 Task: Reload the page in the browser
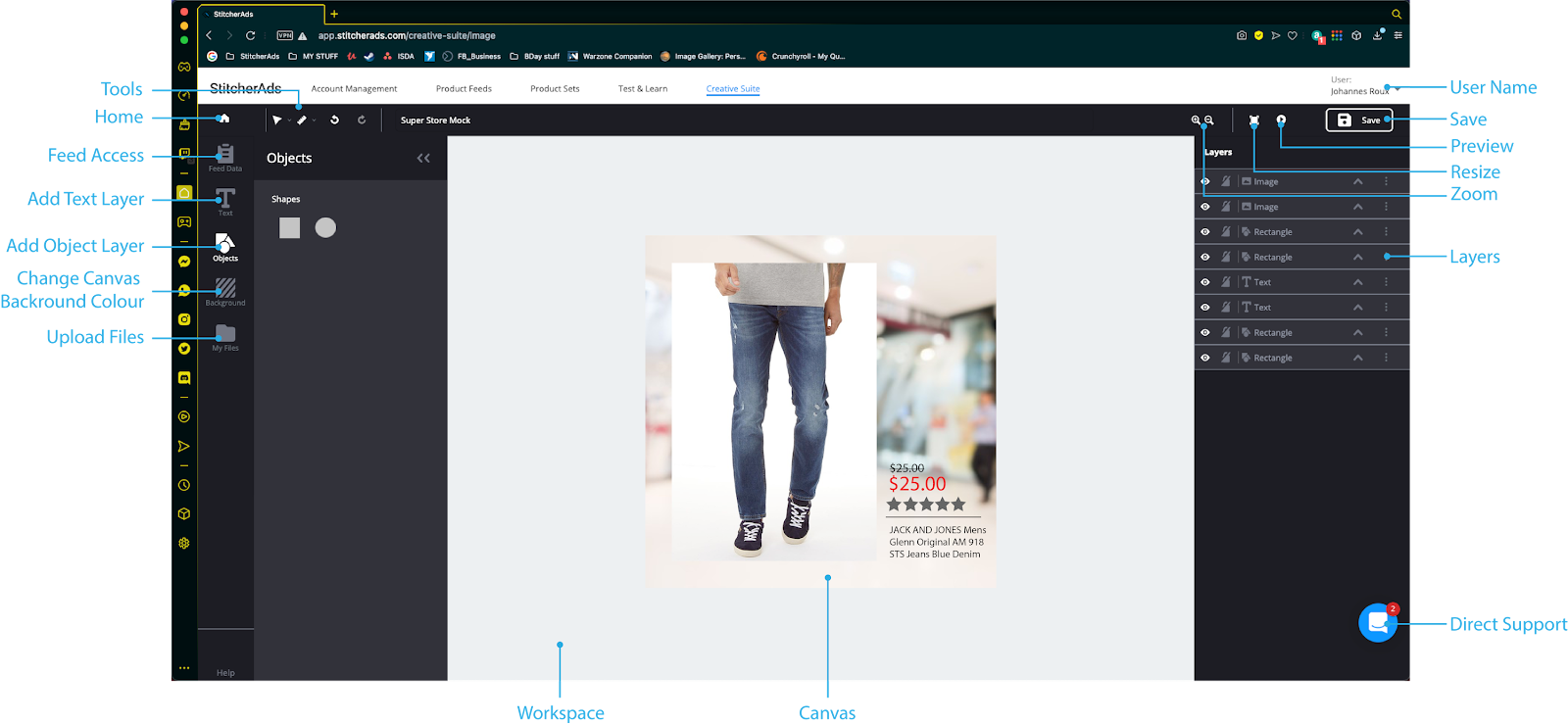click(x=251, y=35)
